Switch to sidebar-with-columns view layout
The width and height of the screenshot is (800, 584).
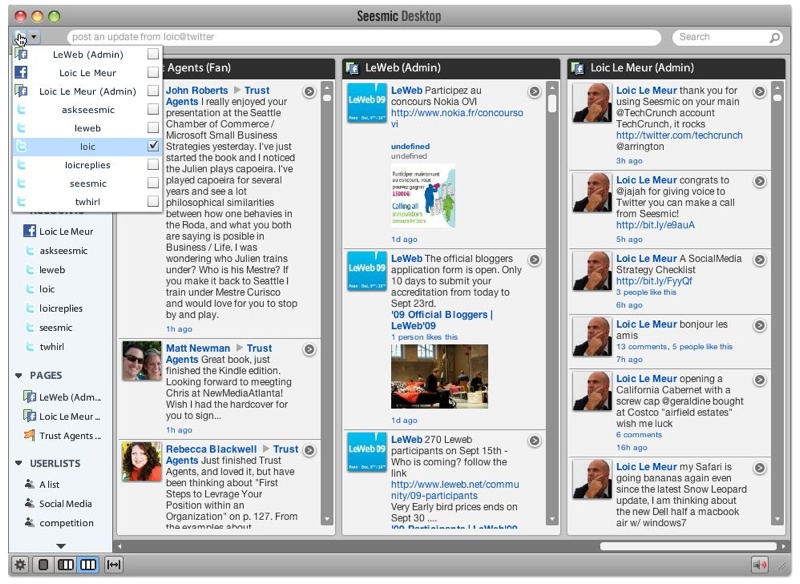pos(66,565)
